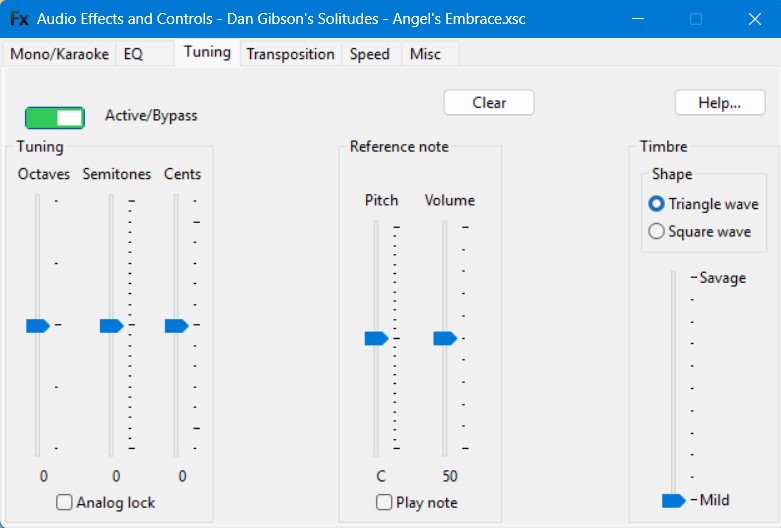Screen dimensions: 781x528
Task: Open Help with the Help... button
Action: pos(719,102)
